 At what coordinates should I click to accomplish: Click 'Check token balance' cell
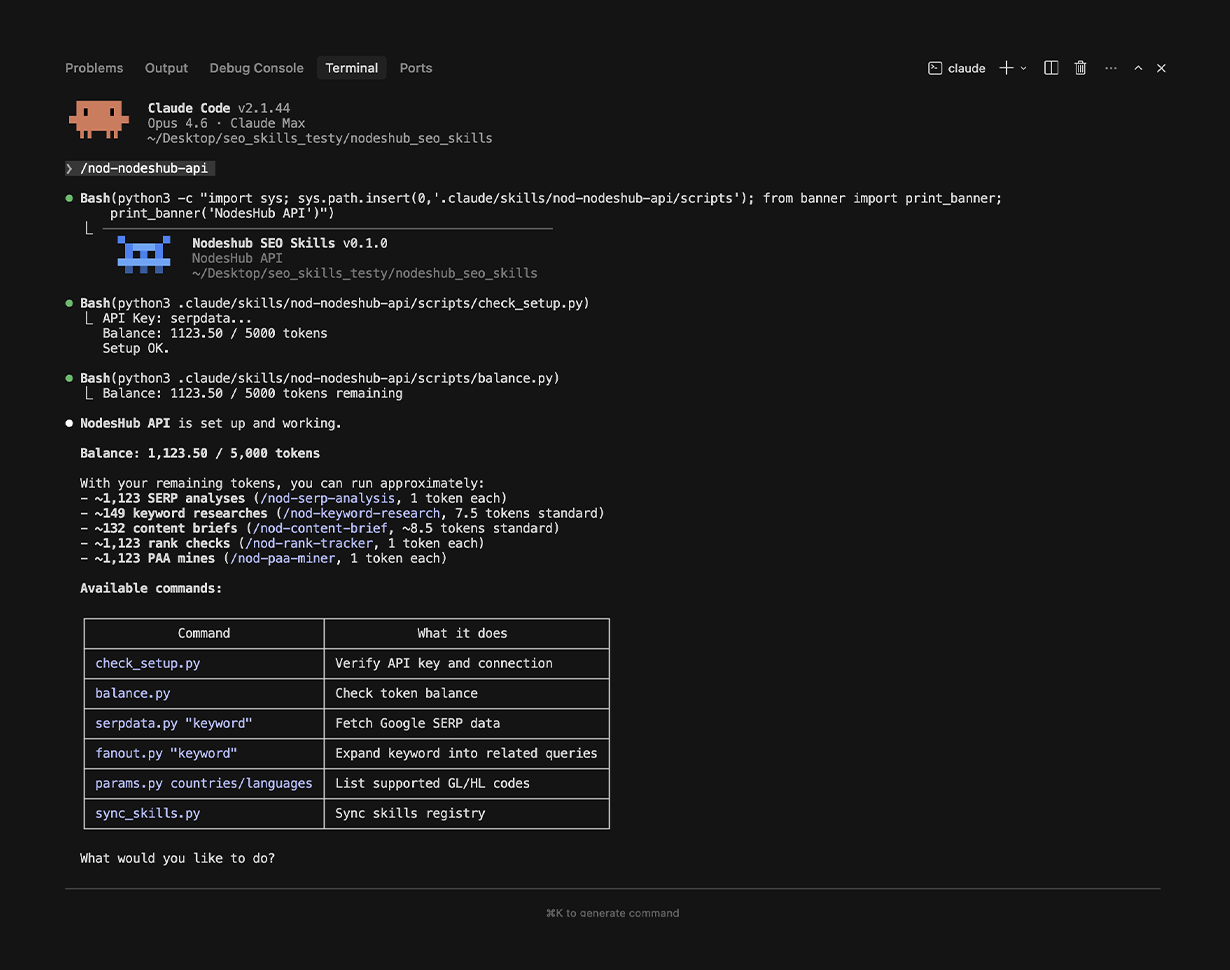466,693
